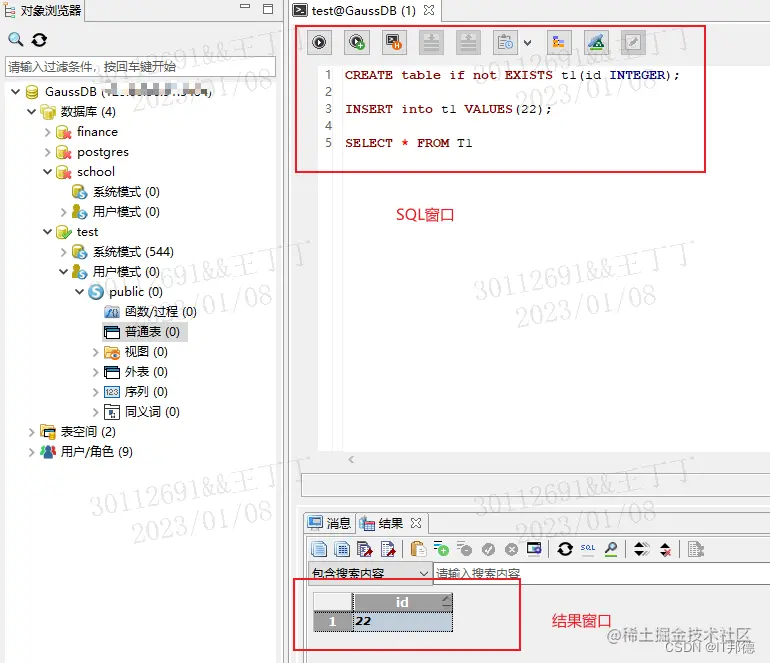Click the execution plan tree icon
Image resolution: width=770 pixels, height=663 pixels.
pos(559,42)
